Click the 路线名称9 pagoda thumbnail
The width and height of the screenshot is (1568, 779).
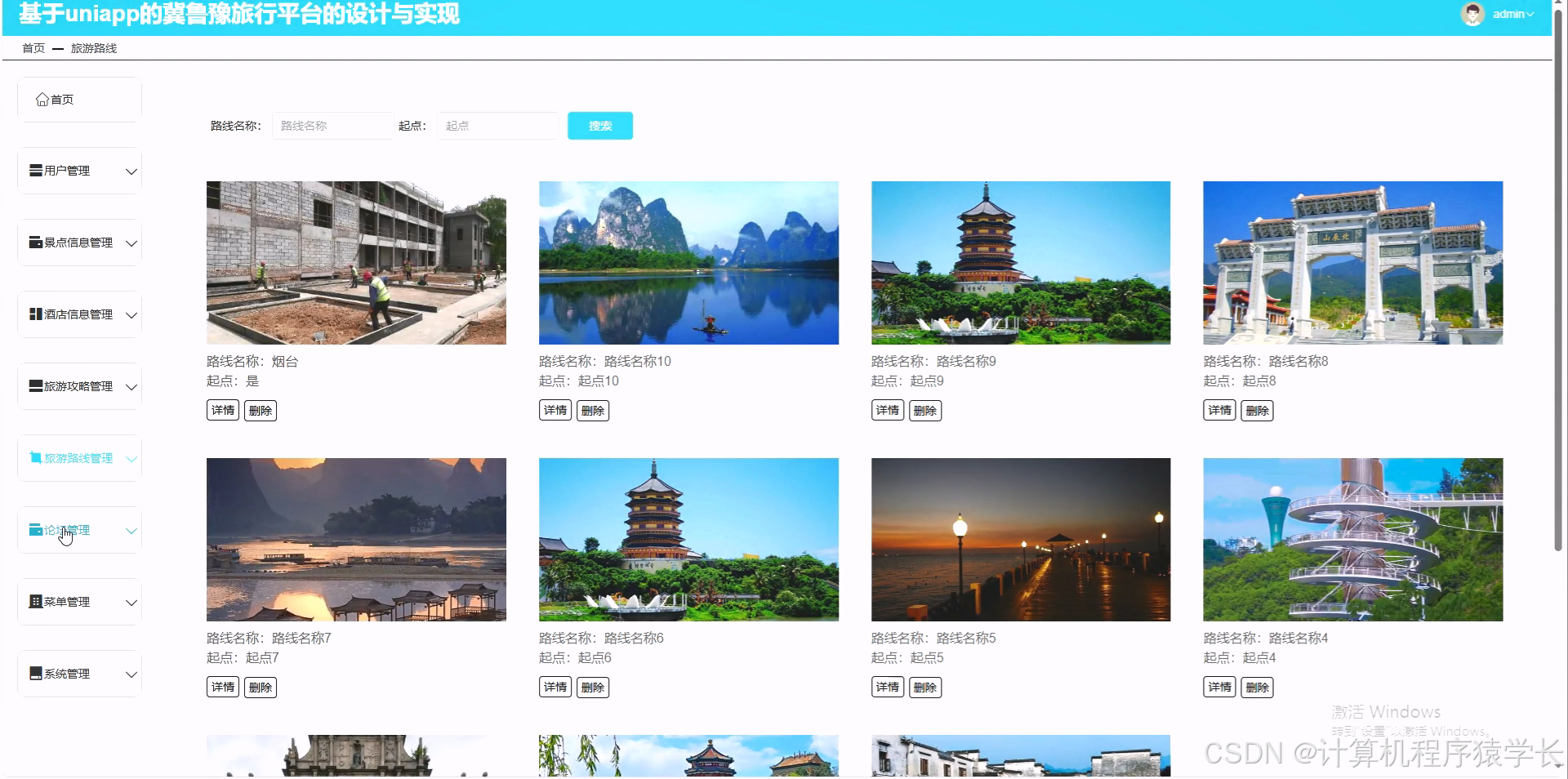point(1021,263)
